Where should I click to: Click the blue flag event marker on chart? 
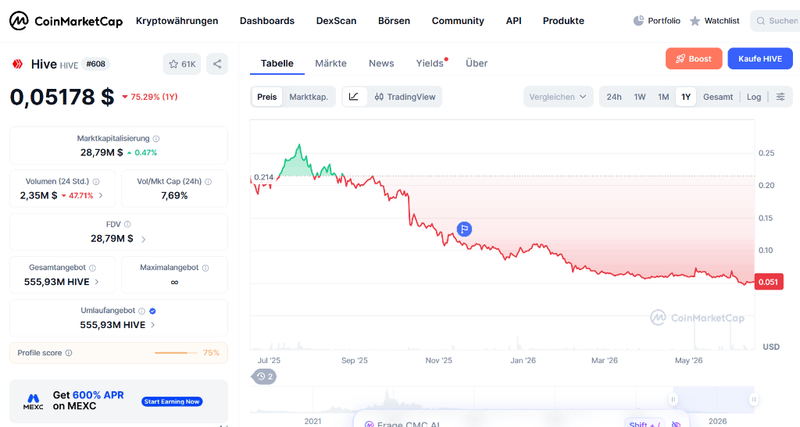coord(464,230)
